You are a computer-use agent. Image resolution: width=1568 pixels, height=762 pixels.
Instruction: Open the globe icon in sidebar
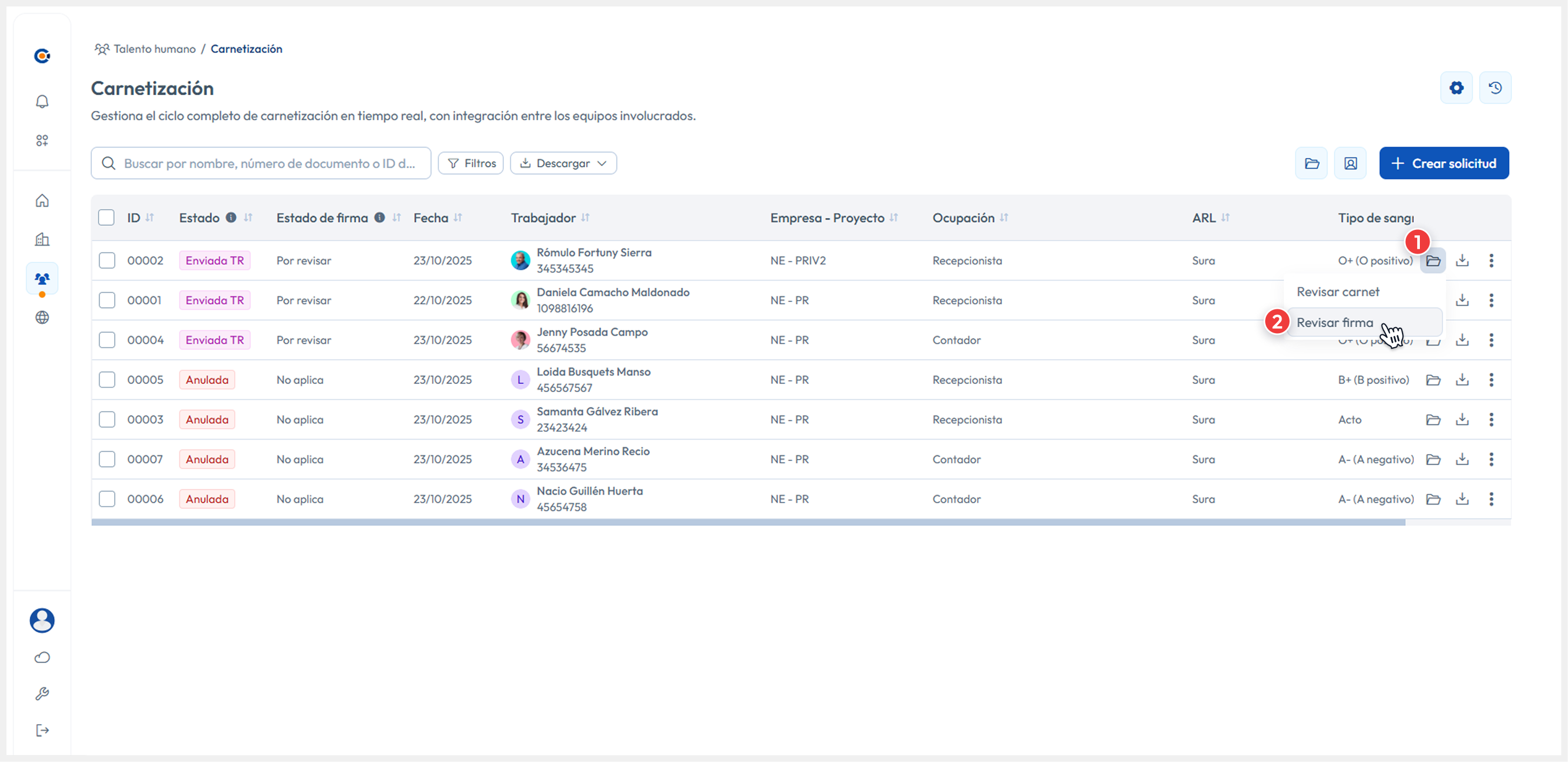(x=42, y=317)
